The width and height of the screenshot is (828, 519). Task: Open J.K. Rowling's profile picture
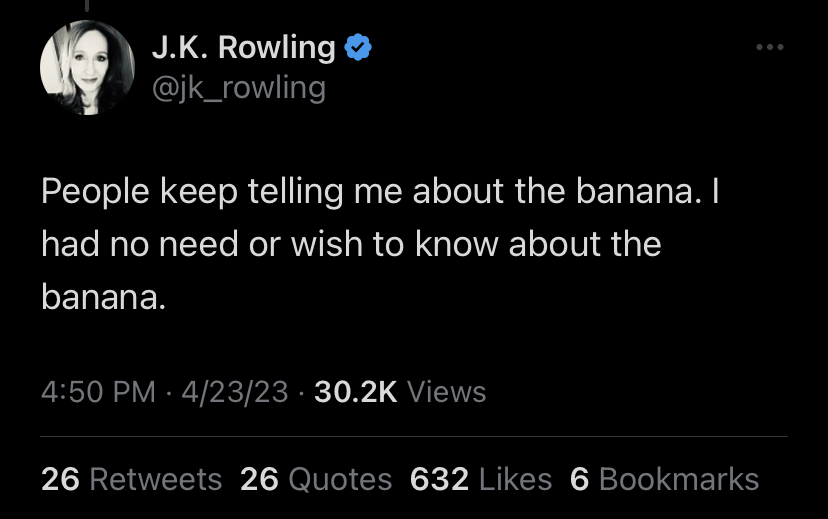click(x=87, y=67)
